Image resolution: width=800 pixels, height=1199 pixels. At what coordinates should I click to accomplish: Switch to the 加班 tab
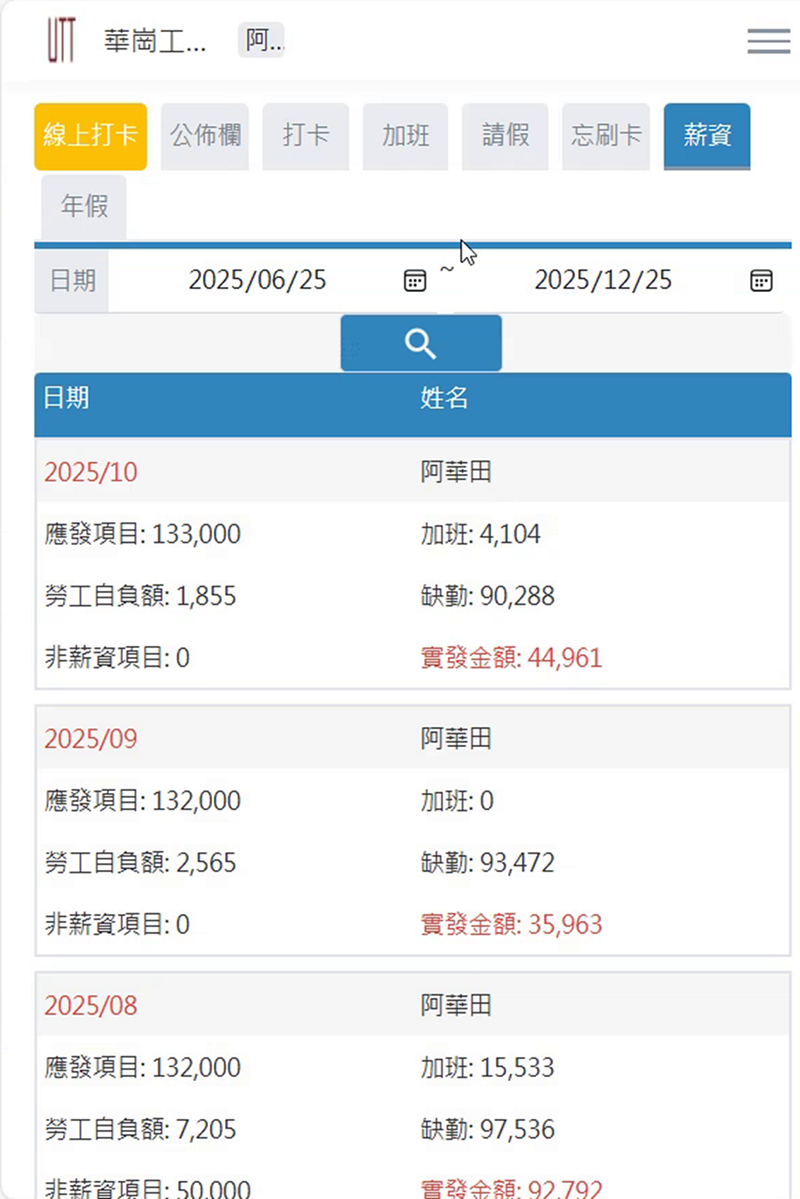coord(405,136)
